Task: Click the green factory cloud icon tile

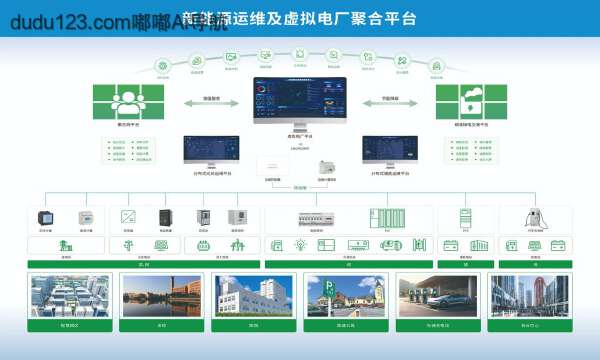Action: tap(471, 102)
